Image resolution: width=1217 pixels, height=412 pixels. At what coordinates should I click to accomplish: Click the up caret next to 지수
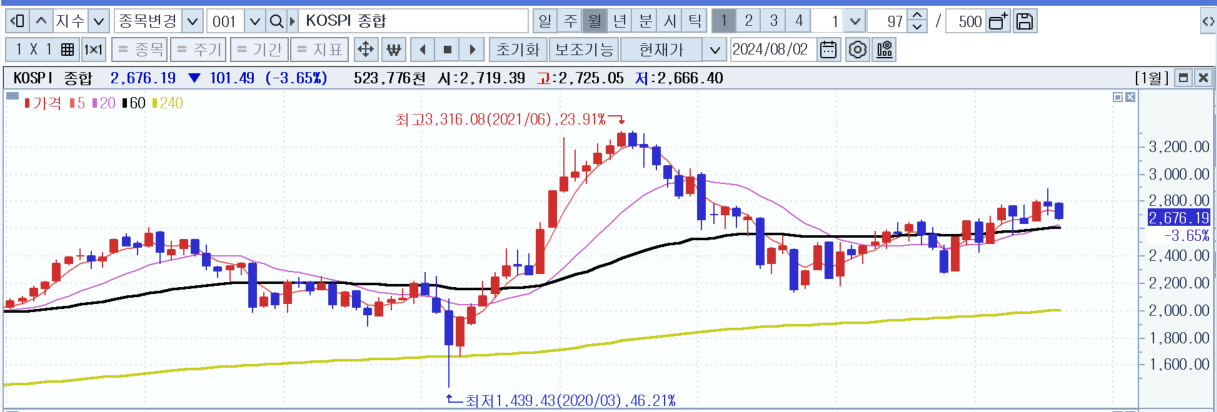tap(41, 20)
